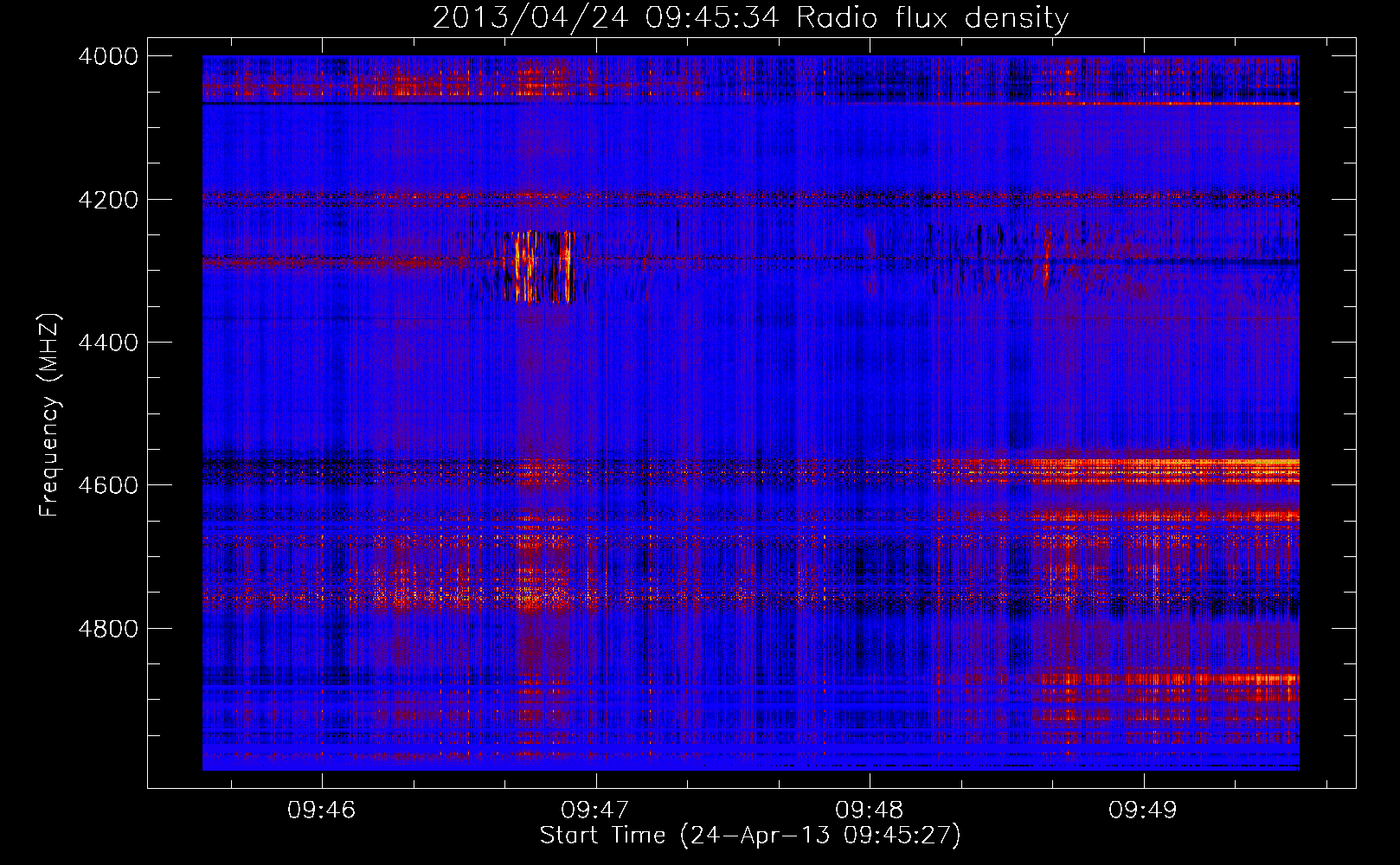
Task: Click the 4200 frequency tick label
Action: (108, 200)
